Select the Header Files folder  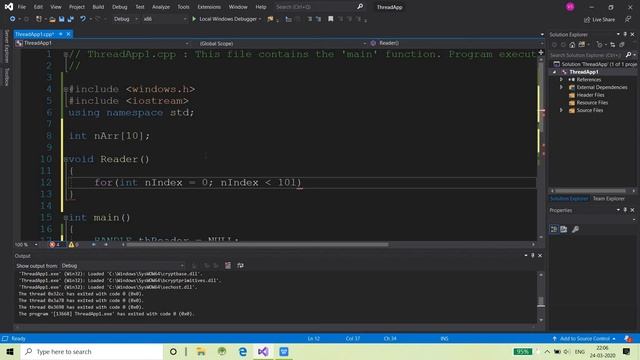tap(587, 95)
